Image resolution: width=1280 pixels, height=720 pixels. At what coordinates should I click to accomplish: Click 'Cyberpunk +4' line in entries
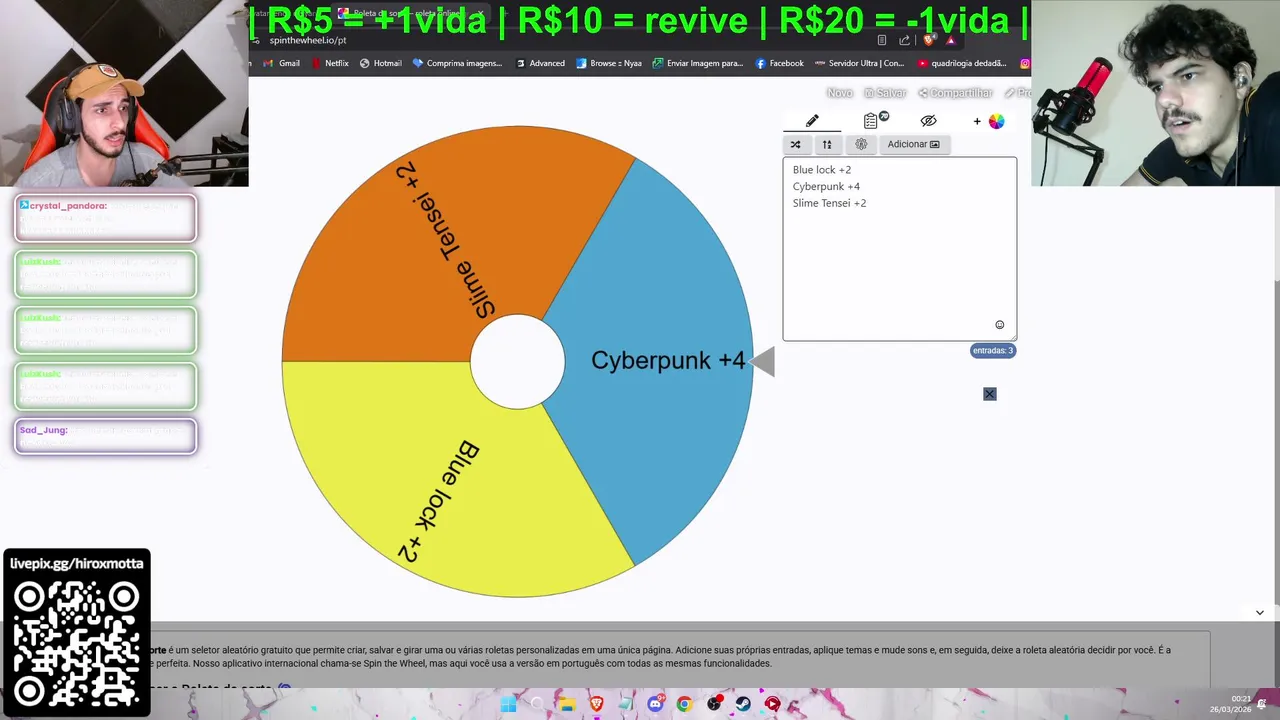[x=826, y=186]
